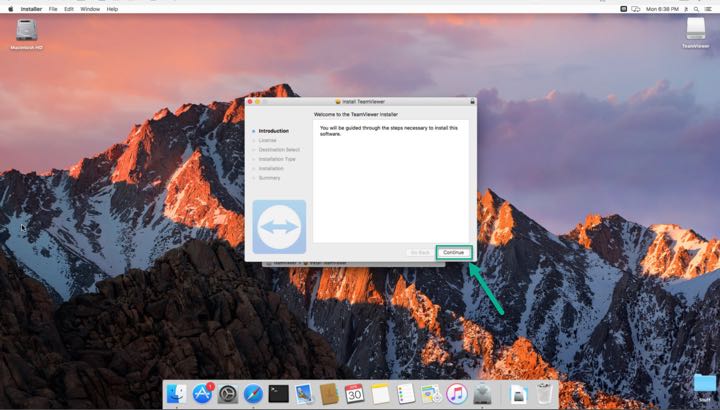This screenshot has height=410, width=720.
Task: Click the display mirroring menu bar icon
Action: coord(636,9)
